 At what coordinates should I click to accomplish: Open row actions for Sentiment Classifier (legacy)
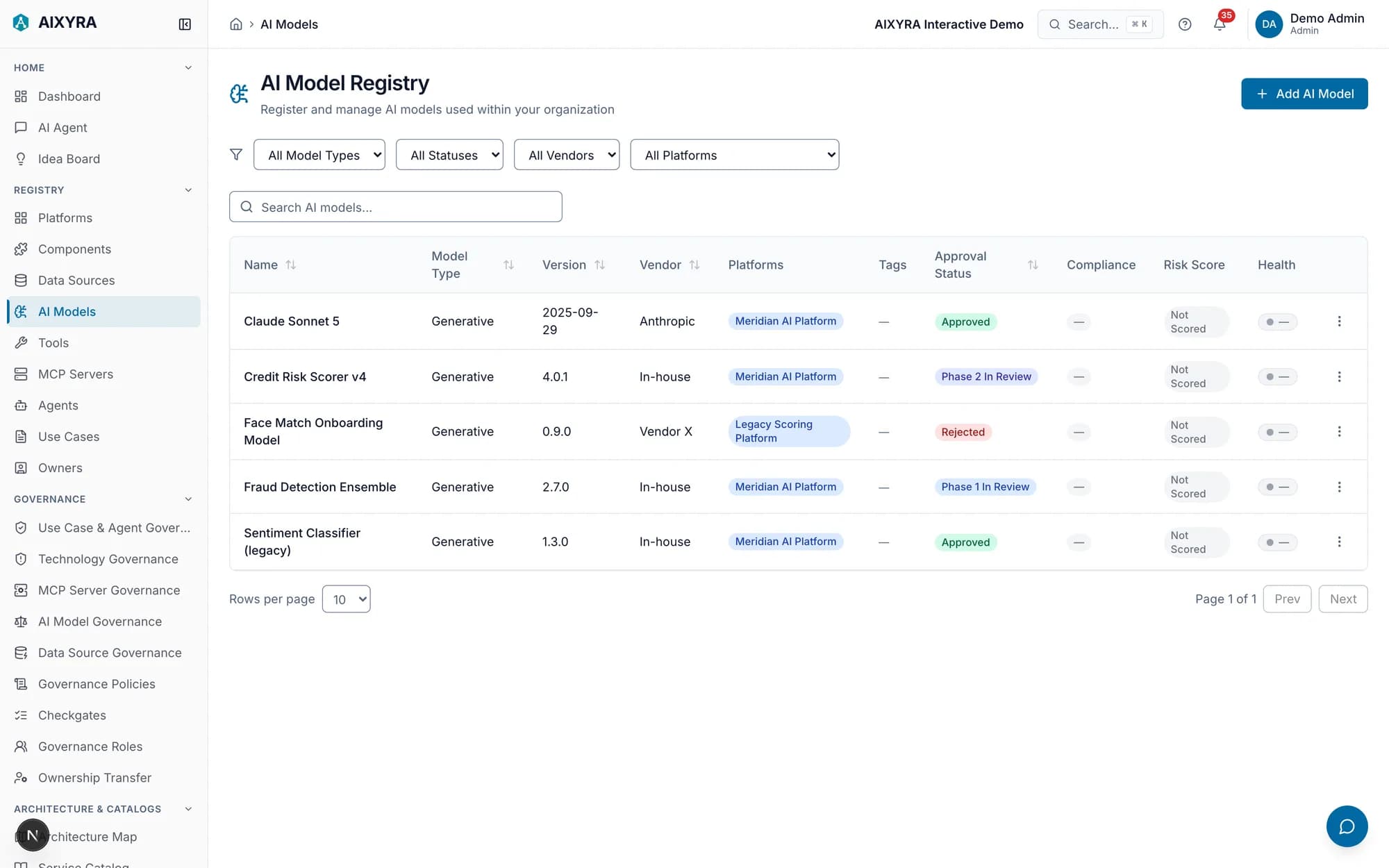coord(1339,542)
